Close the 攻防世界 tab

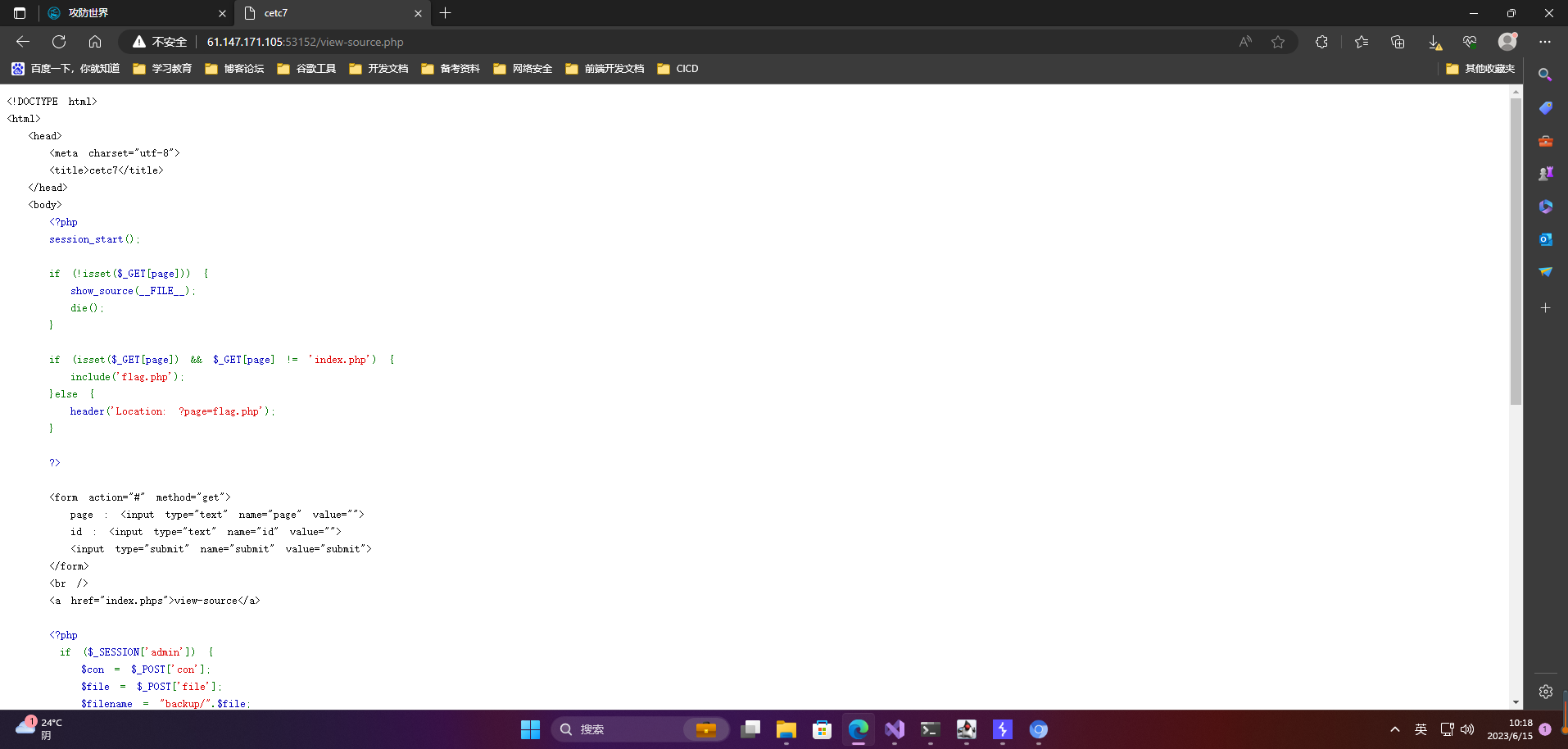(222, 13)
